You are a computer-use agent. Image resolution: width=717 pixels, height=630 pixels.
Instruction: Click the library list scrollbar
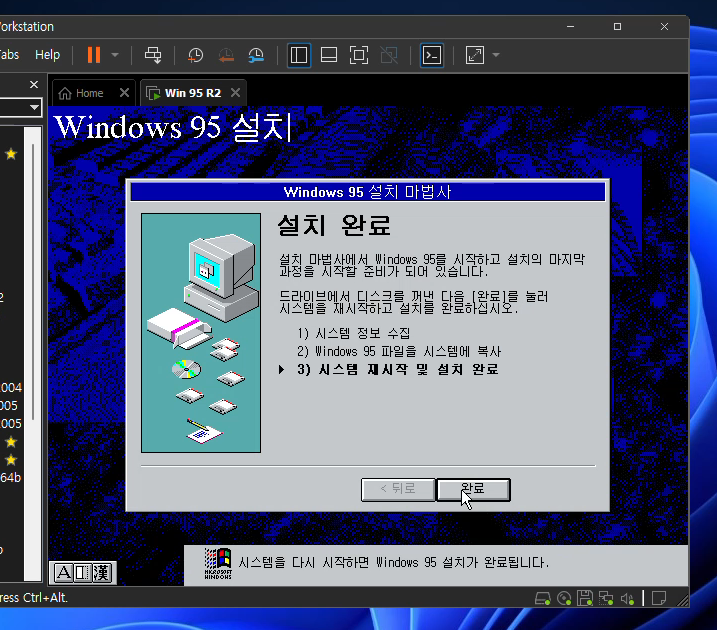33,281
